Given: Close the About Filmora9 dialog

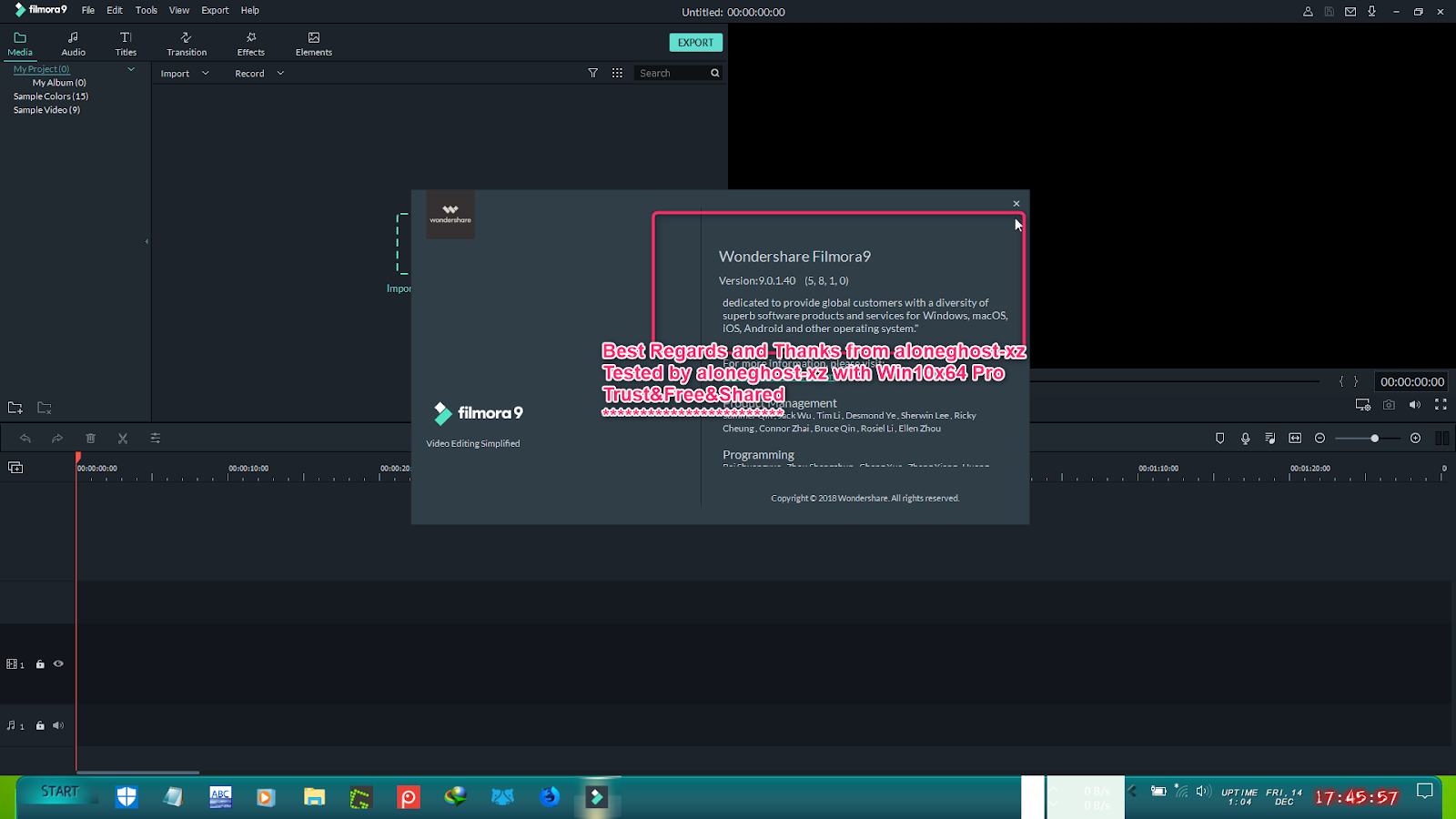Looking at the screenshot, I should [1016, 204].
